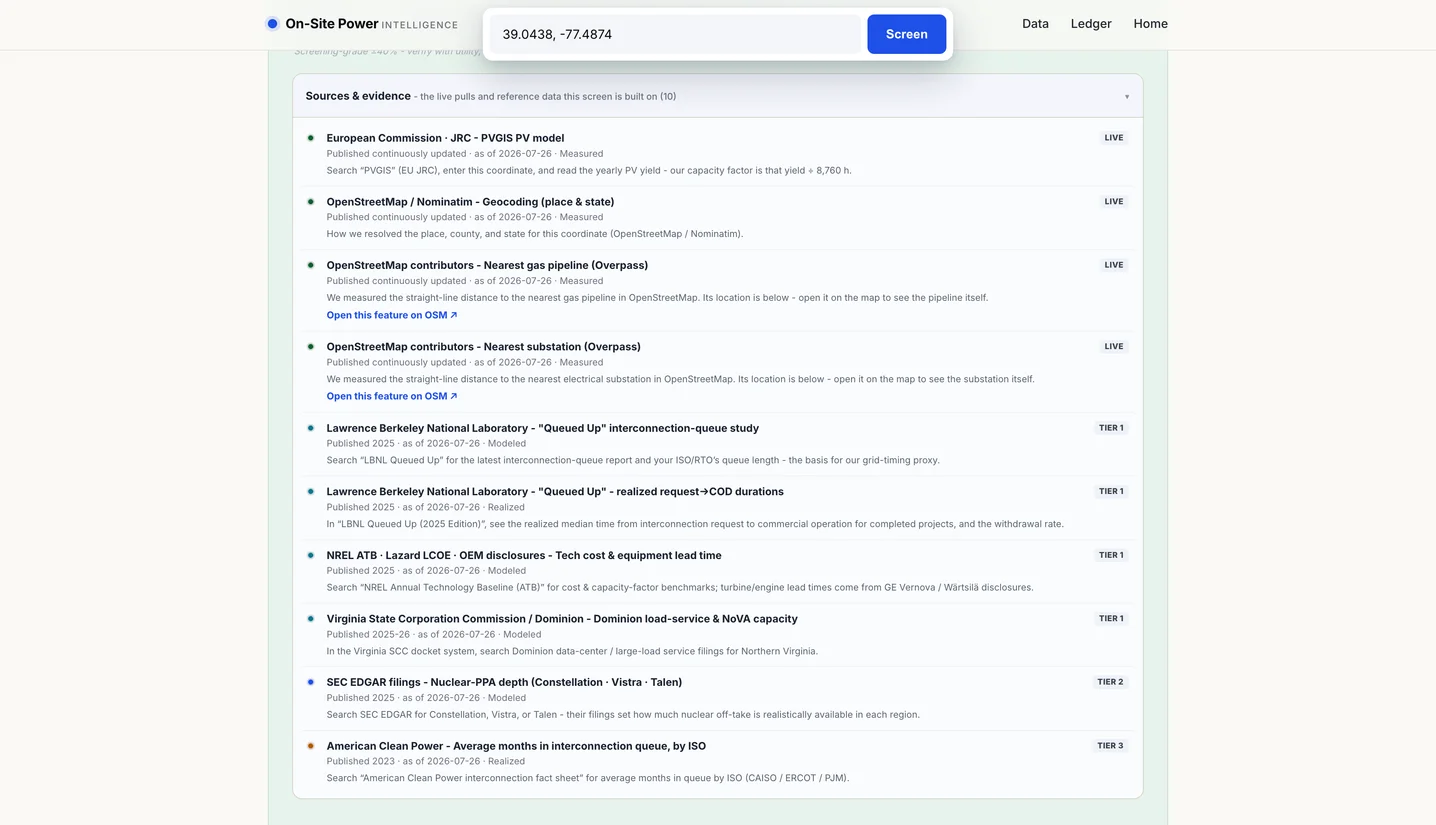Click the orange dot beside American Clean Power

tap(311, 746)
